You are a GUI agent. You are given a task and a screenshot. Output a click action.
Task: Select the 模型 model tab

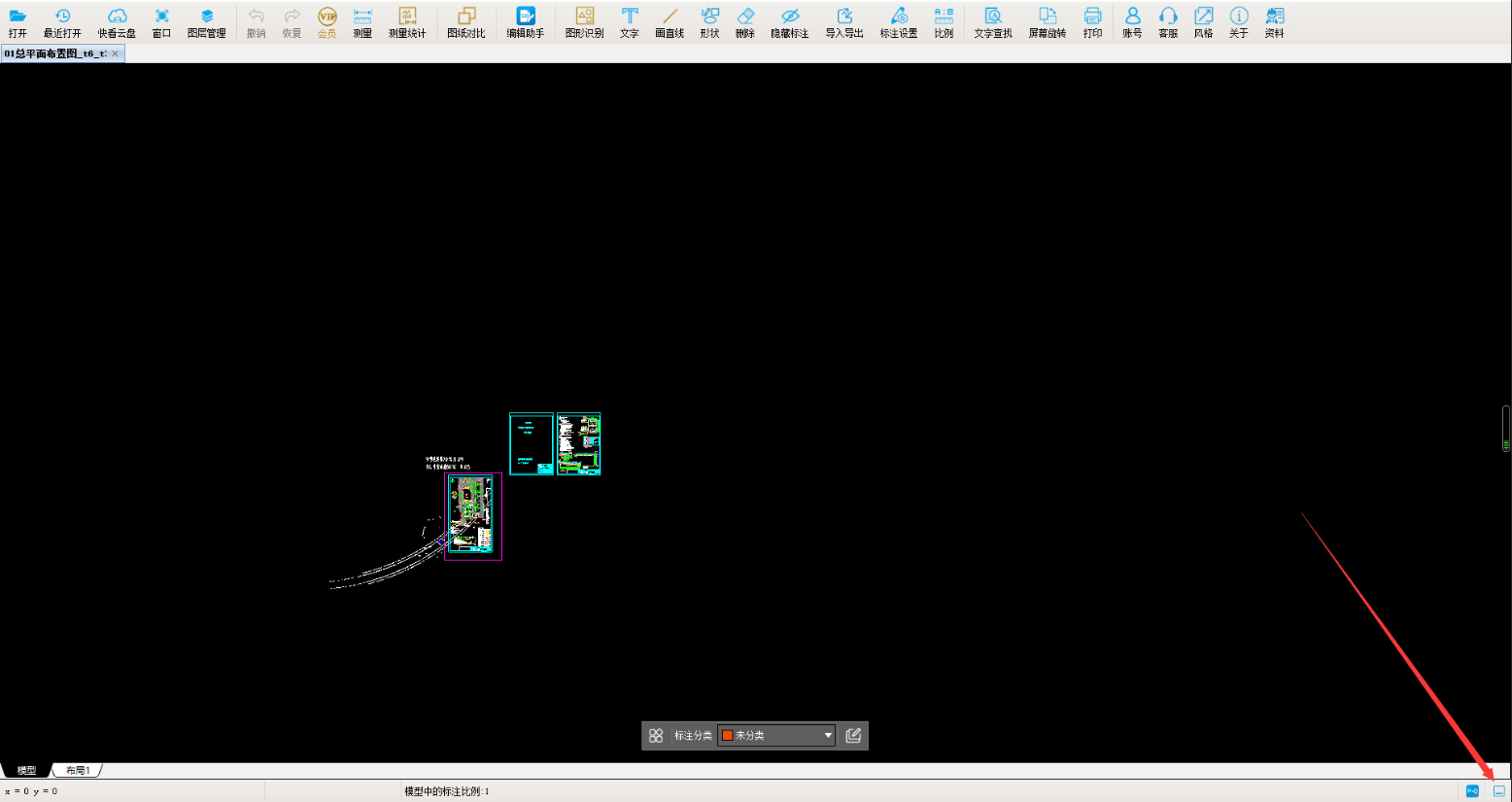pyautogui.click(x=26, y=771)
